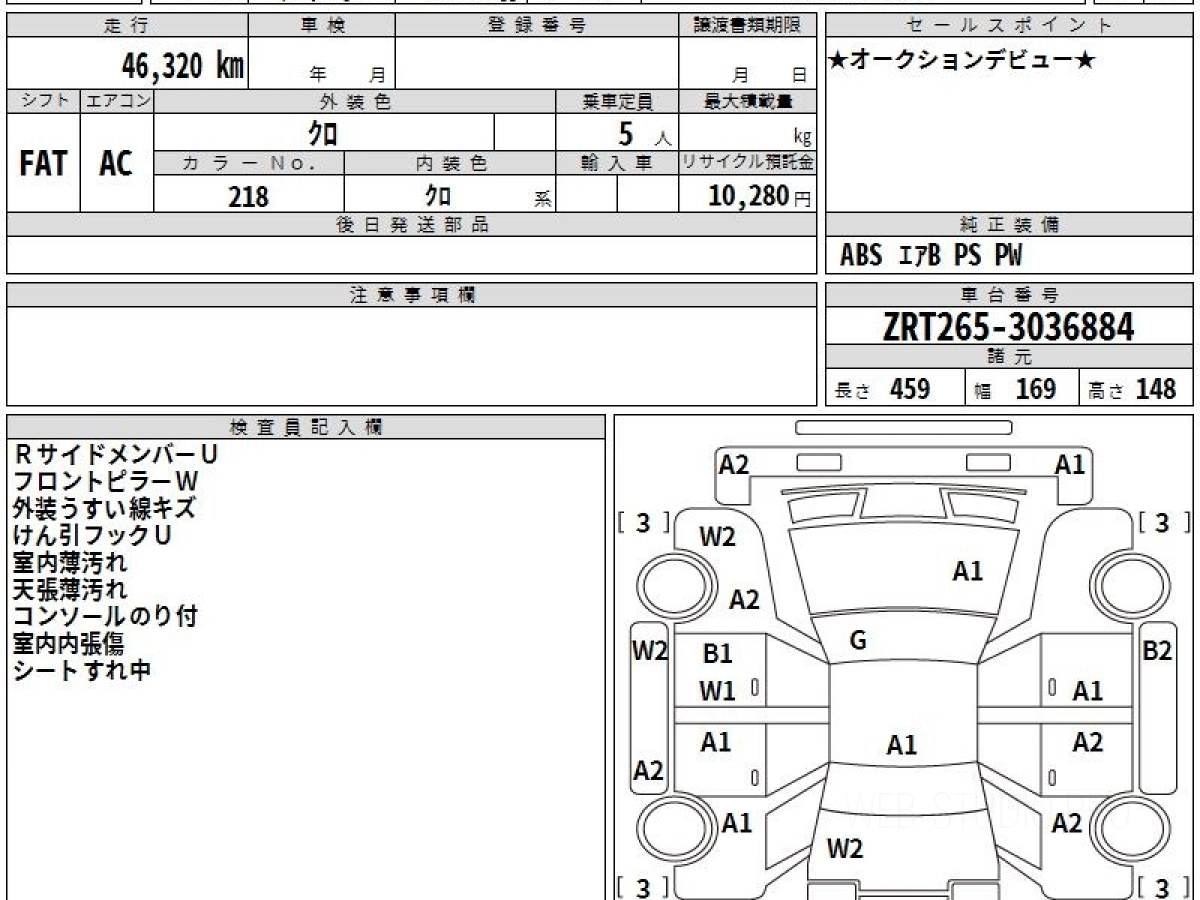Select the inspector note 室内薄汚れ
Viewport: 1200px width, 900px height.
[70, 563]
